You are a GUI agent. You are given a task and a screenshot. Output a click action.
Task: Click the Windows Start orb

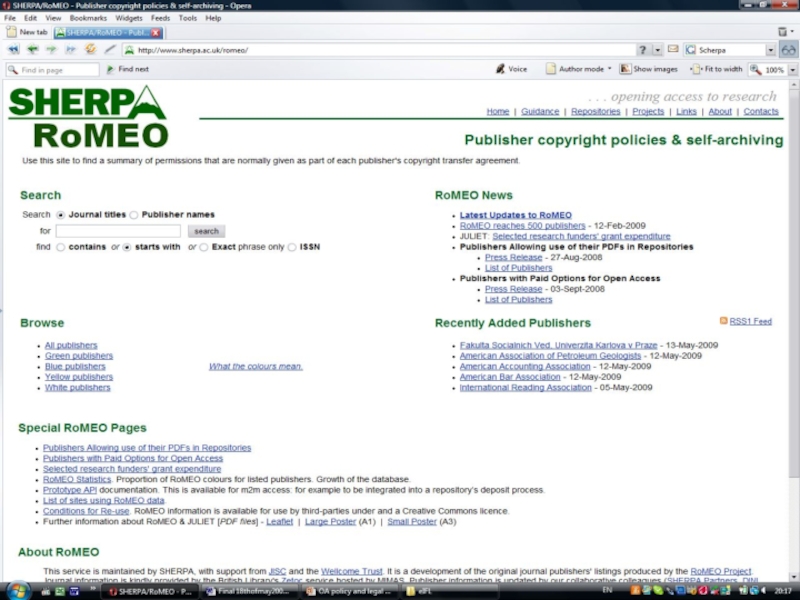(18, 591)
